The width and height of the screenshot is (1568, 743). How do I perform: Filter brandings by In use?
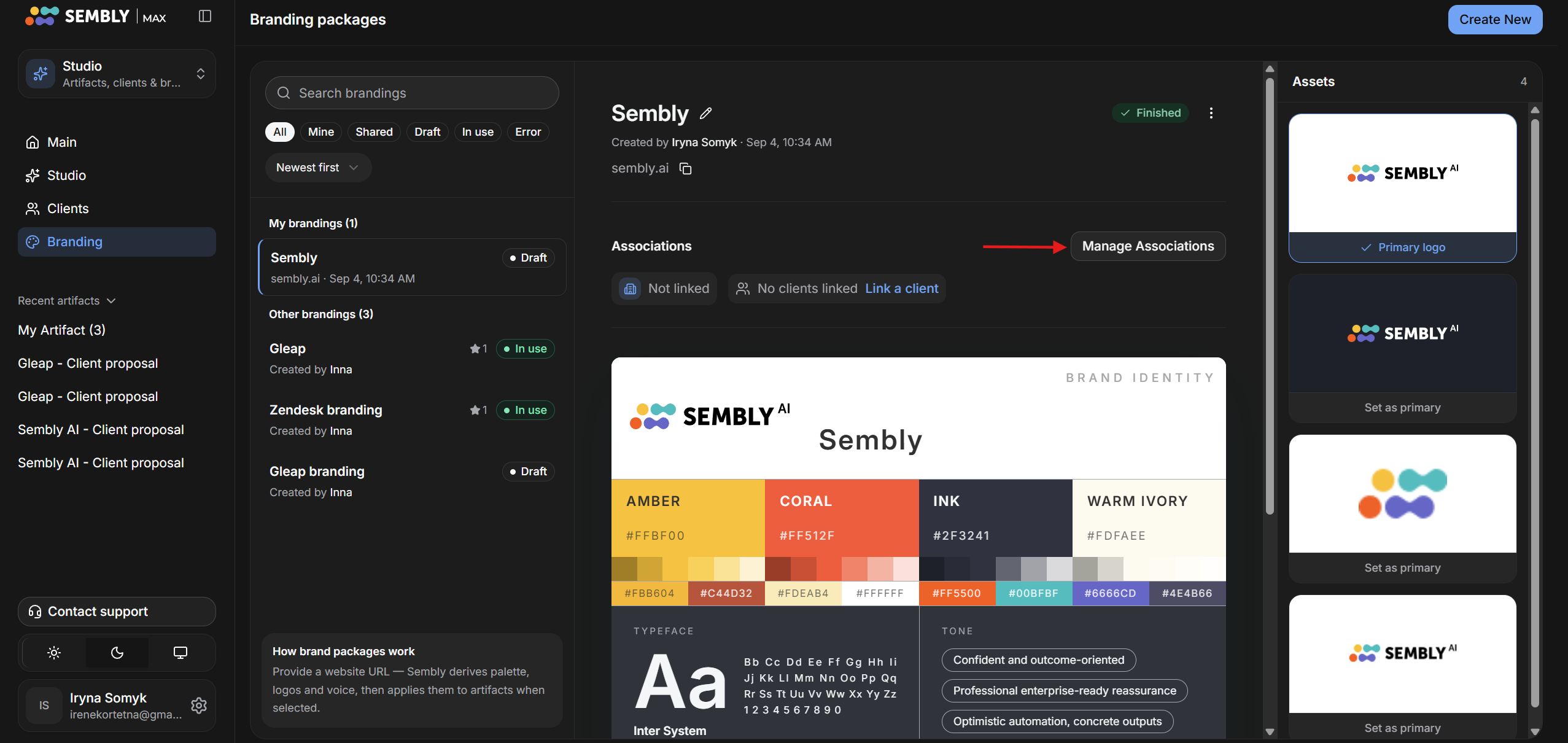point(478,132)
